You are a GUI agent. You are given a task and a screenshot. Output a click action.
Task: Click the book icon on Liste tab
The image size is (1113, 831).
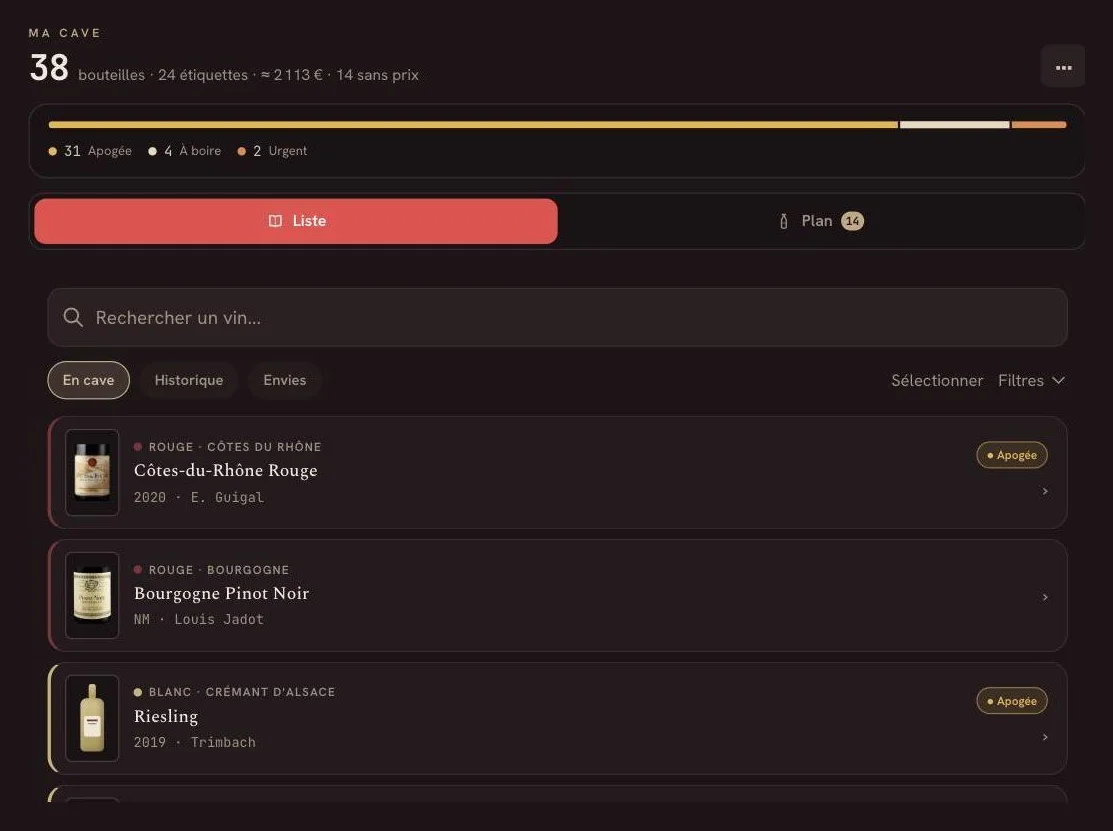(275, 221)
